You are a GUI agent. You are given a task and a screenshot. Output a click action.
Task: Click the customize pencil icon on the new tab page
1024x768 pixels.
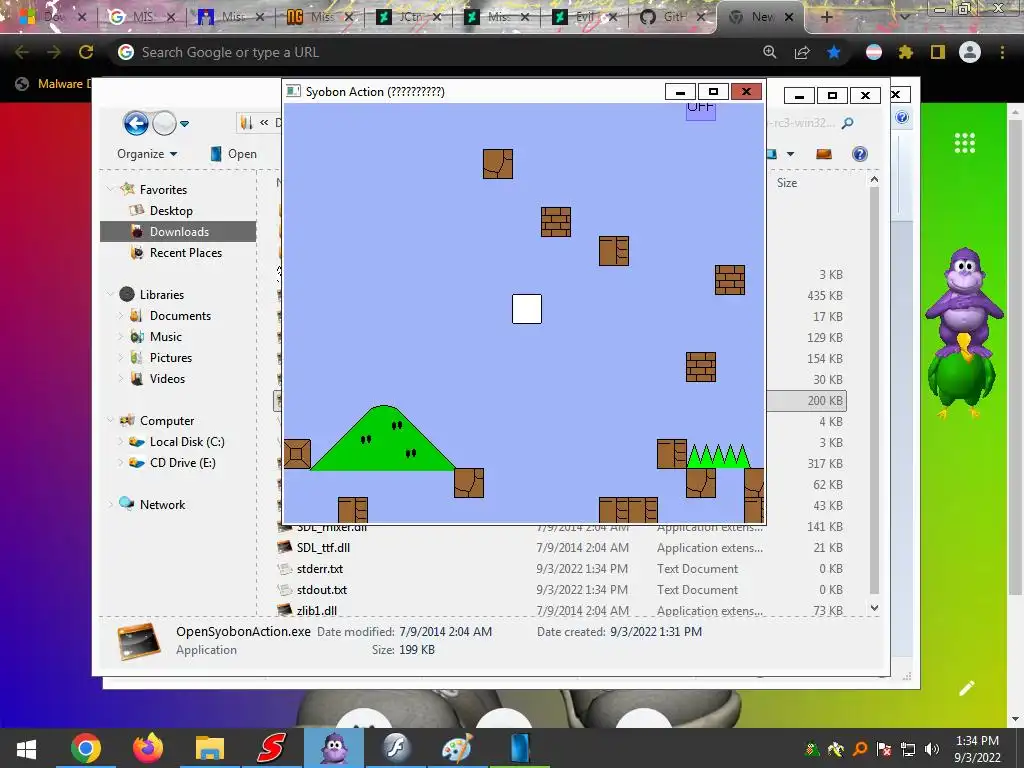967,688
